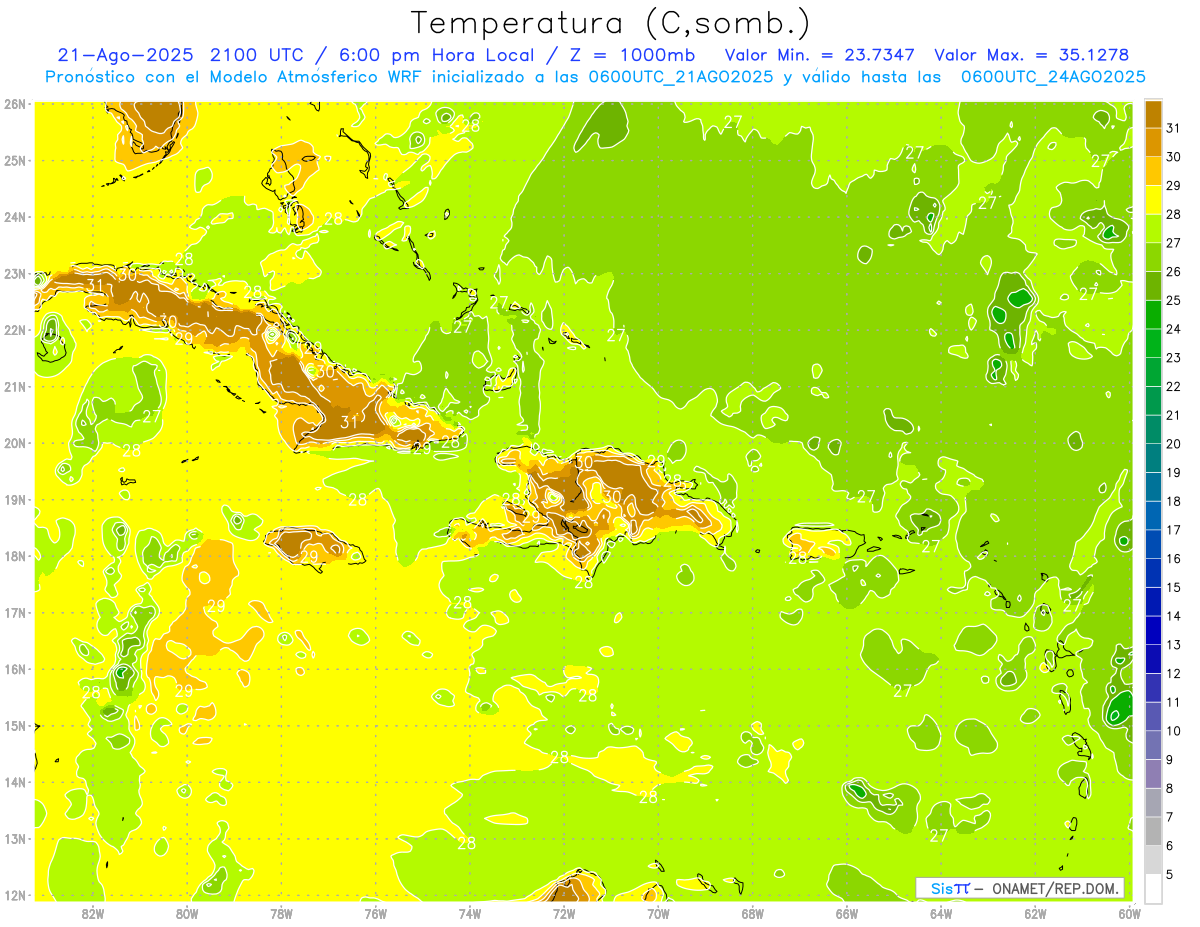Click the "82W" longitude axis label
The height and width of the screenshot is (927, 1200).
coord(93,913)
